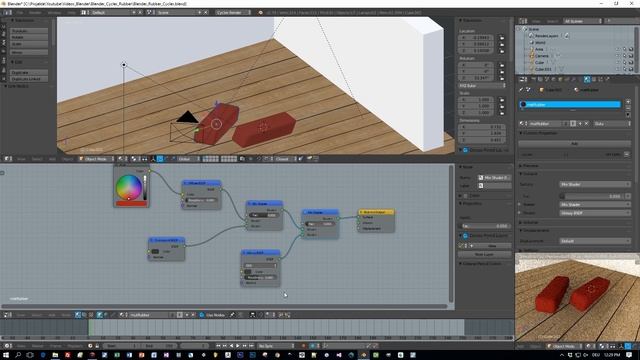Open the Displacement Default dropdown

click(x=594, y=241)
